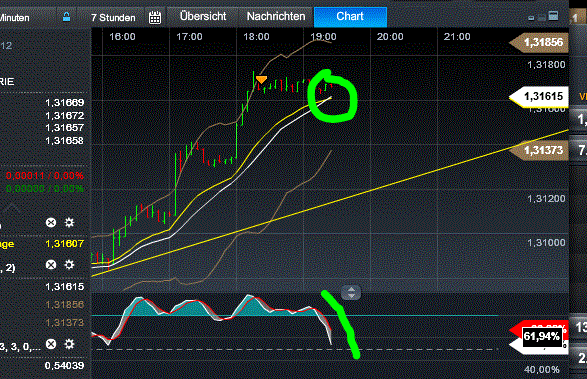Click the white 1,31615 current price tag
This screenshot has height=379, width=587.
click(x=539, y=97)
